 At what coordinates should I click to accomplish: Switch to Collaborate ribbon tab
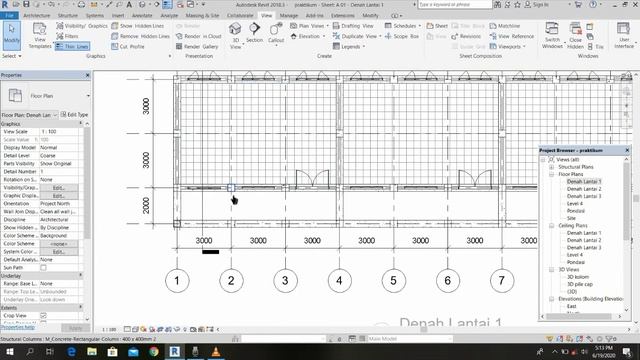[240, 16]
